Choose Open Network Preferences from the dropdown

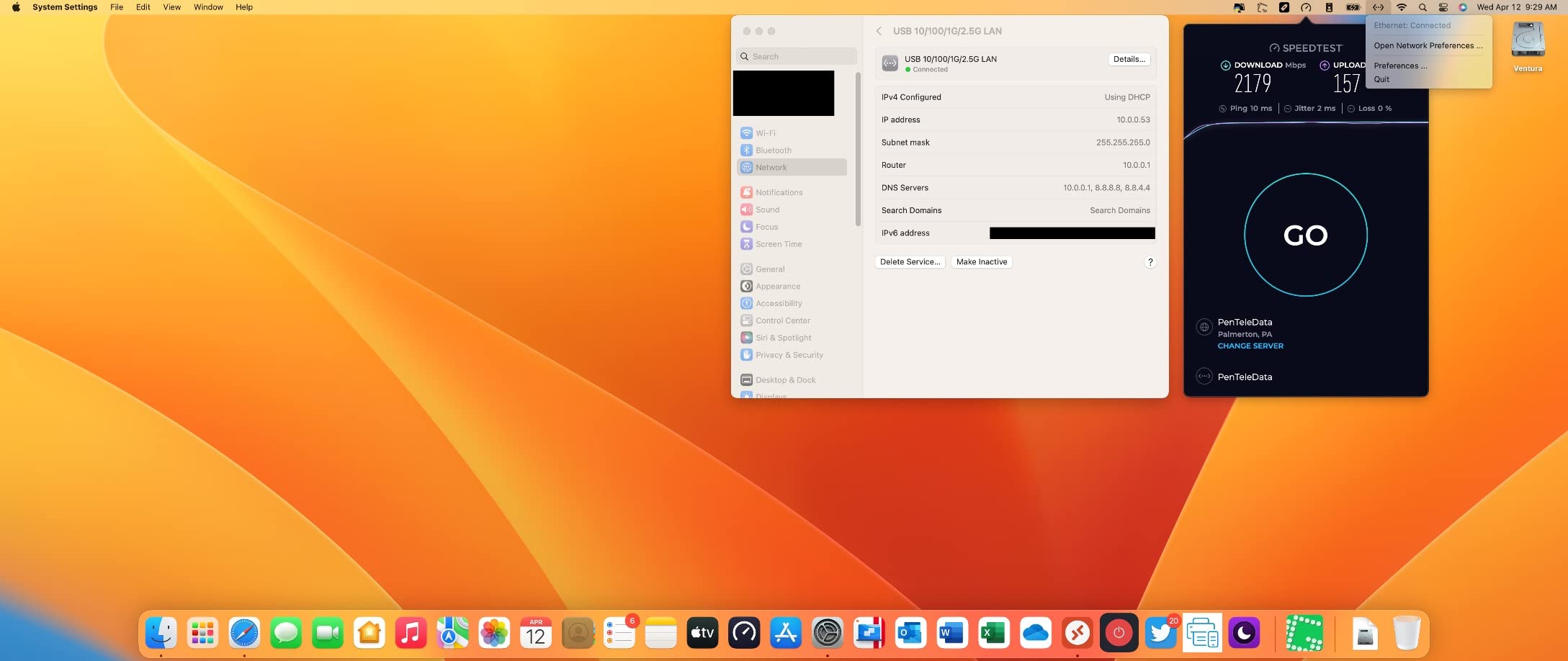click(x=1428, y=45)
